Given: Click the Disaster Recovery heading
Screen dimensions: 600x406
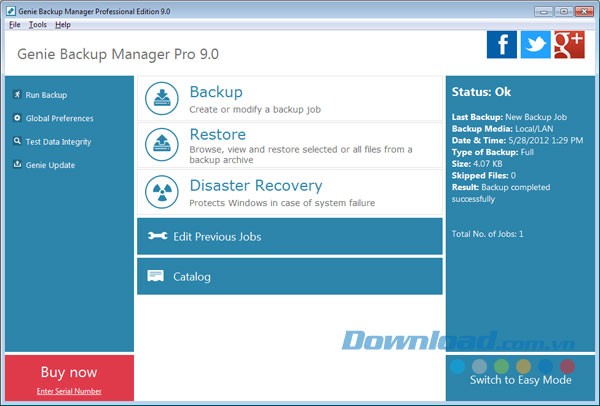Looking at the screenshot, I should click(x=256, y=186).
